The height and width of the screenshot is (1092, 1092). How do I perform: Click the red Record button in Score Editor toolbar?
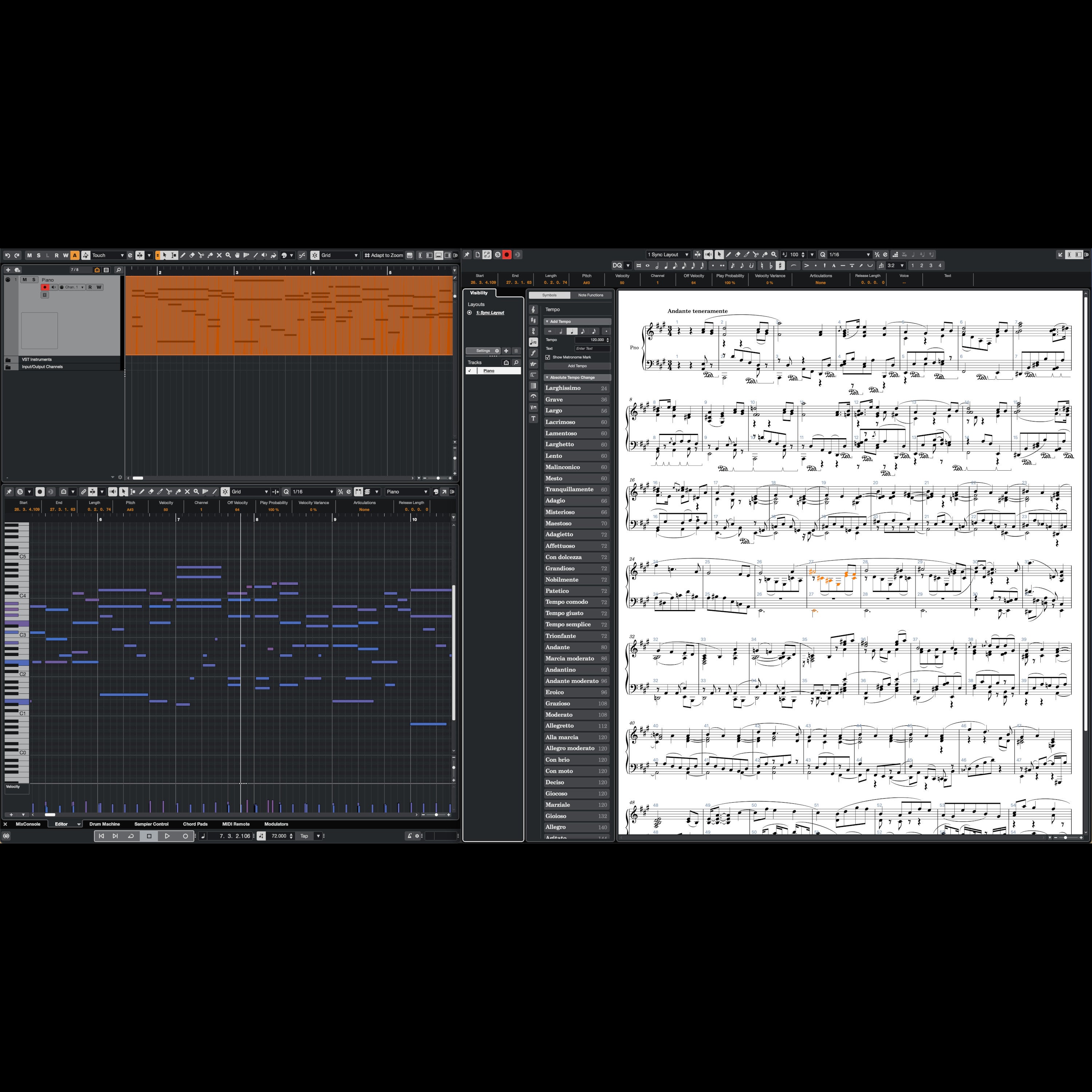click(507, 255)
